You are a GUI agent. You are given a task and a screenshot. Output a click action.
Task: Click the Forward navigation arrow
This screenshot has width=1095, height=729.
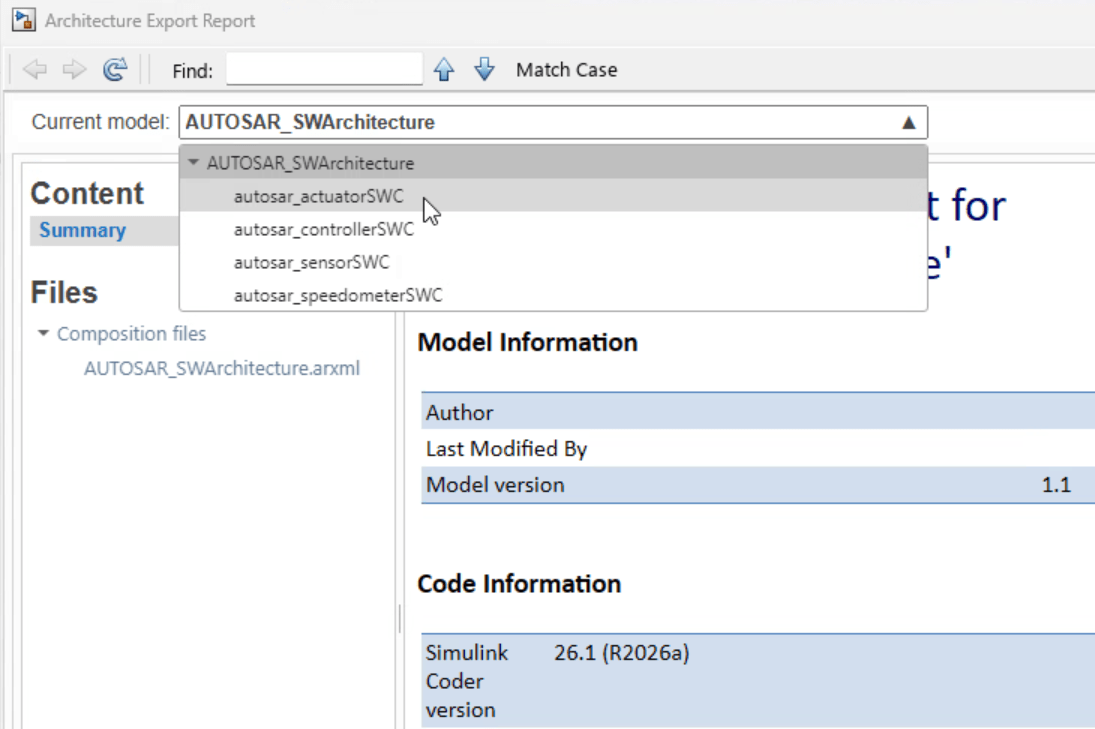click(x=74, y=70)
